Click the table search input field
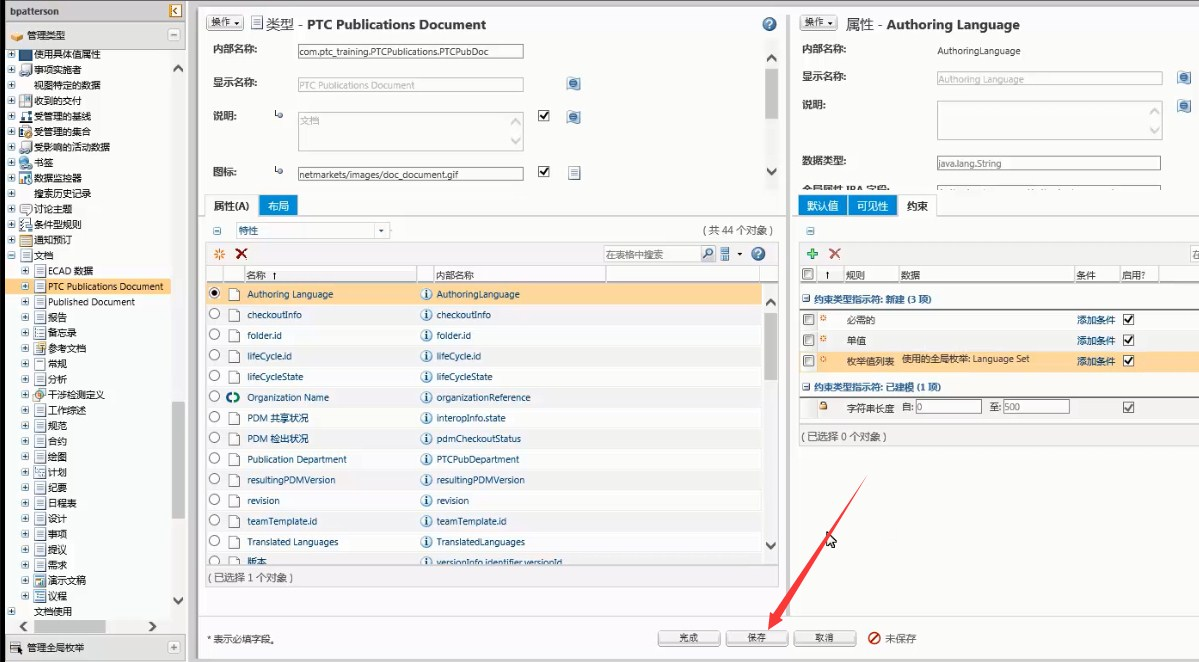The width and height of the screenshot is (1199, 662). pyautogui.click(x=651, y=254)
